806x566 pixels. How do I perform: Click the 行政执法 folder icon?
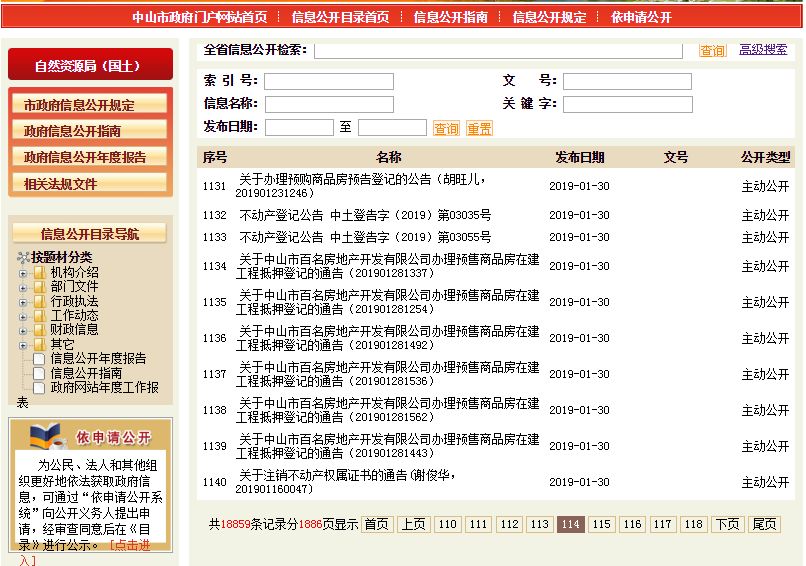[39, 301]
